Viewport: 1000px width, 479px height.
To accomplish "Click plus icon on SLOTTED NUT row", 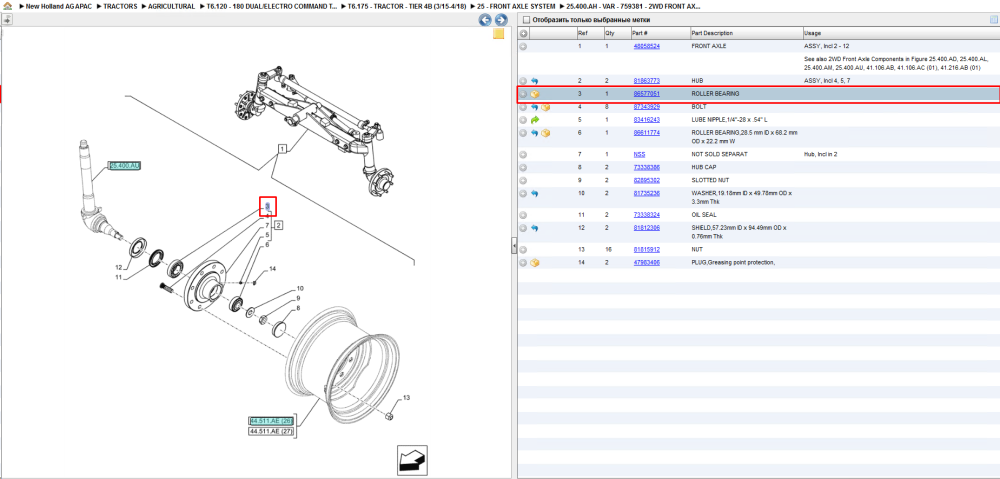I will pyautogui.click(x=523, y=181).
